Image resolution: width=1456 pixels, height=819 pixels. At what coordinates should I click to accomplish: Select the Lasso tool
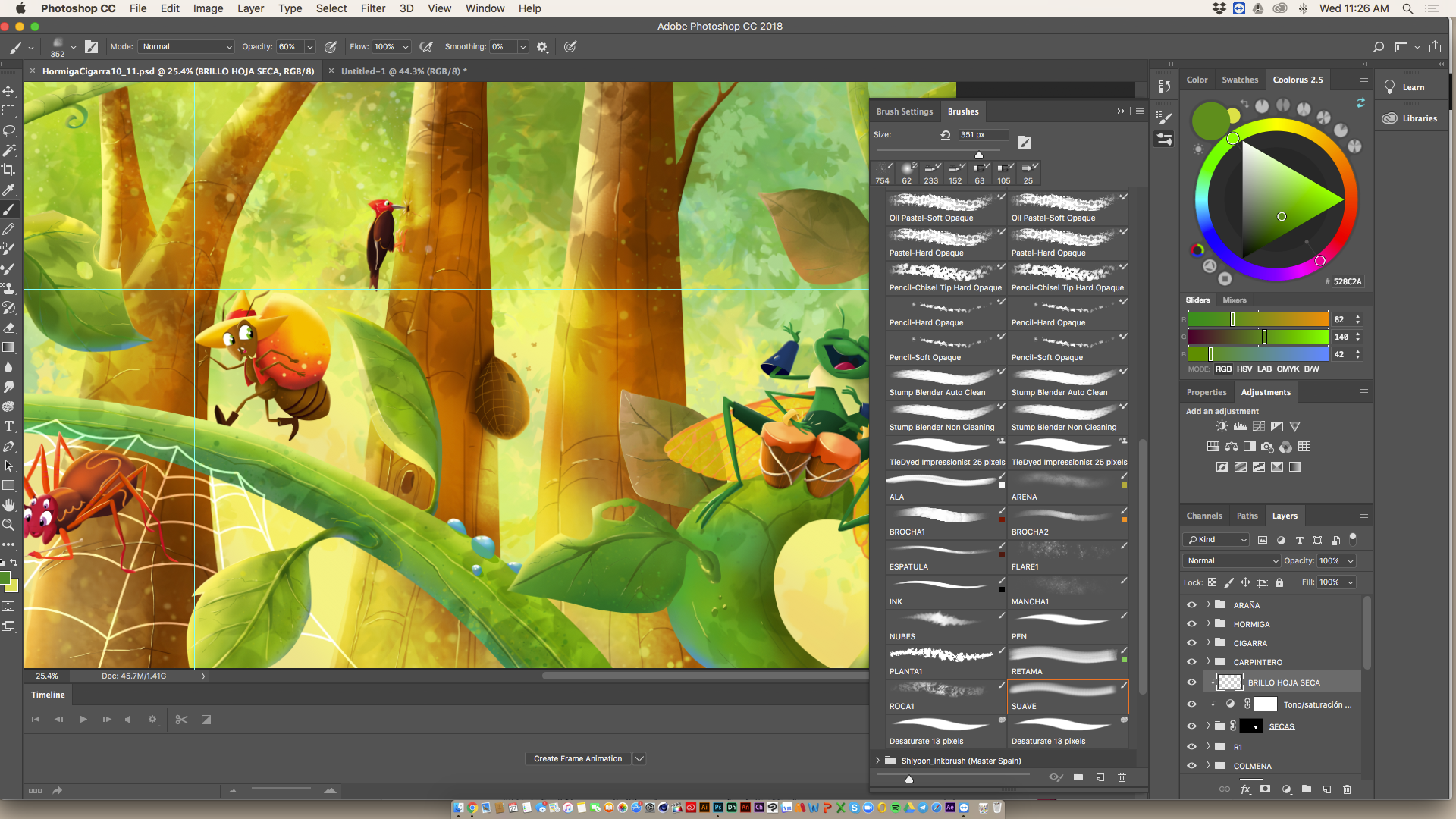9,130
